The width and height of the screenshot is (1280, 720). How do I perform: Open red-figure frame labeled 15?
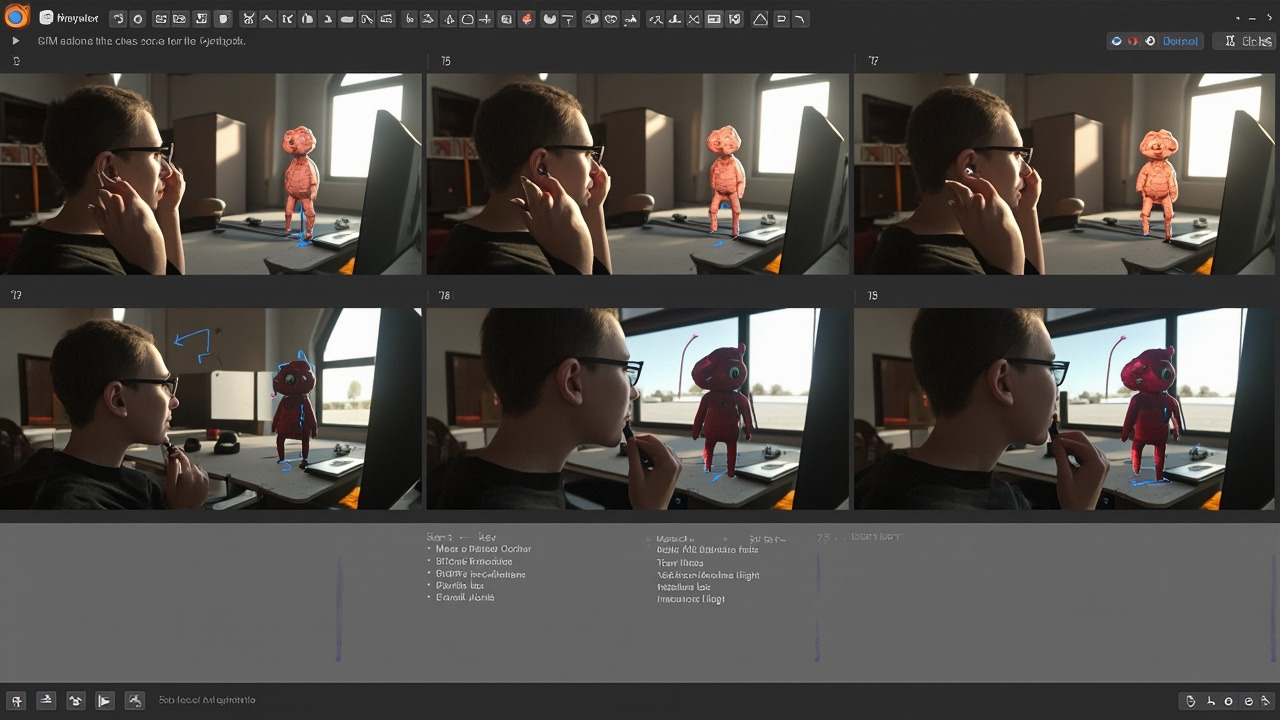pyautogui.click(x=1067, y=409)
